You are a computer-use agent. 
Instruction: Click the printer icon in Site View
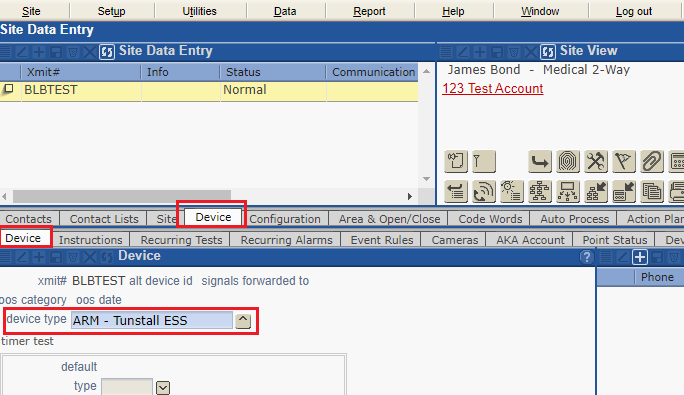click(x=677, y=191)
